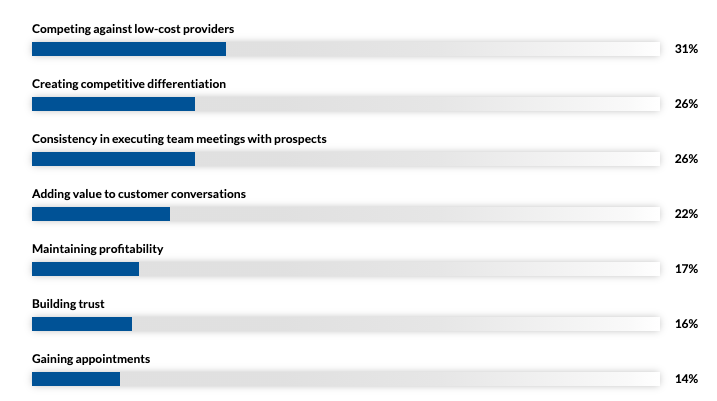This screenshot has width=717, height=401.
Task: Select the 'Building trust' label
Action: point(68,304)
